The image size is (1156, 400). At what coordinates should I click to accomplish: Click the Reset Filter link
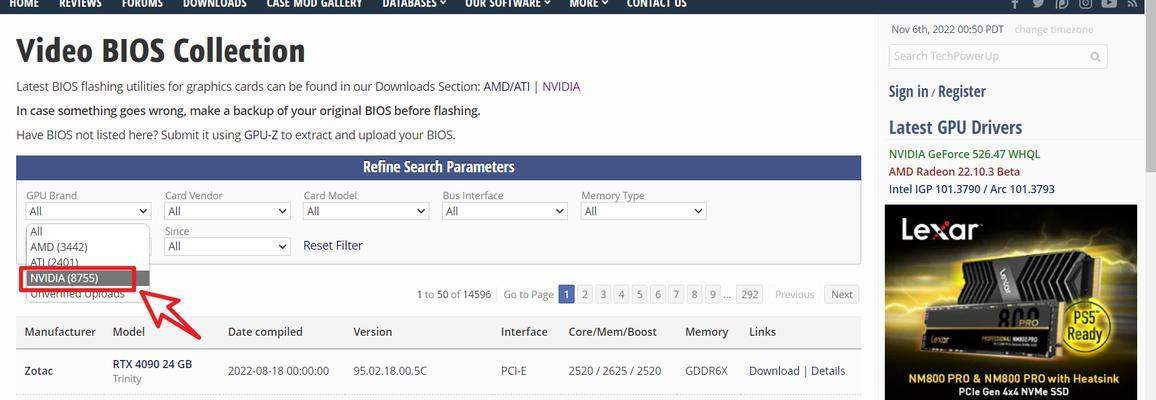332,245
